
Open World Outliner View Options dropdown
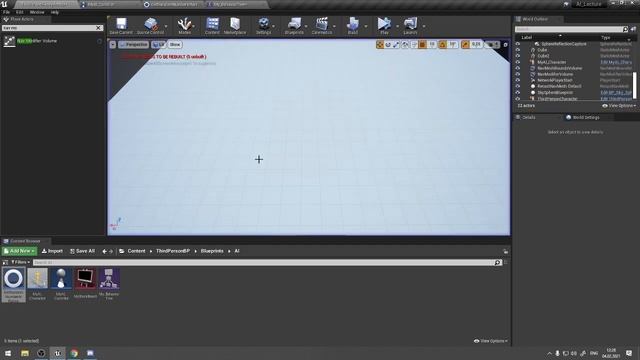point(619,106)
